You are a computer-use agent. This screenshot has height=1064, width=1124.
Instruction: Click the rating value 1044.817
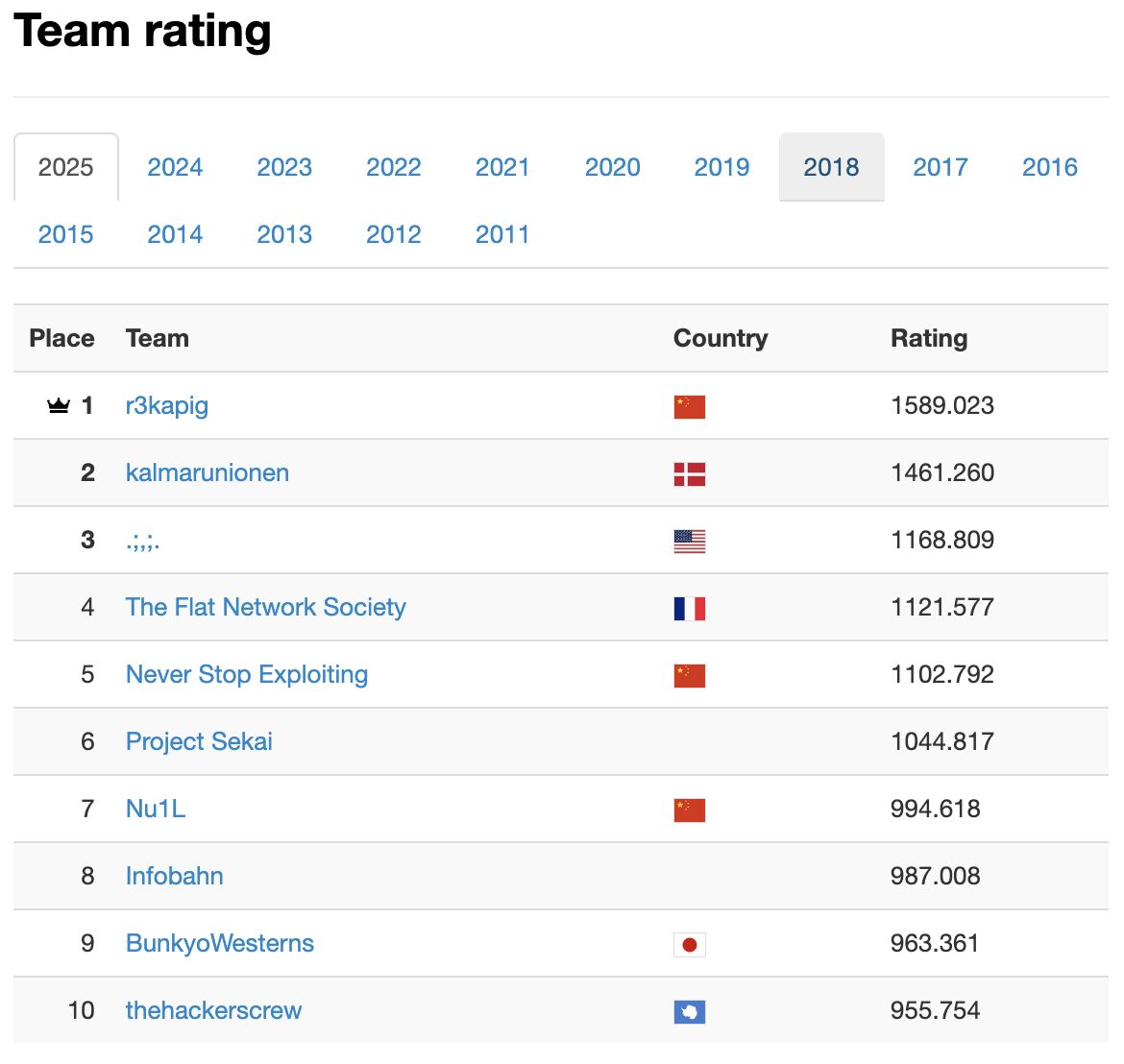(941, 741)
